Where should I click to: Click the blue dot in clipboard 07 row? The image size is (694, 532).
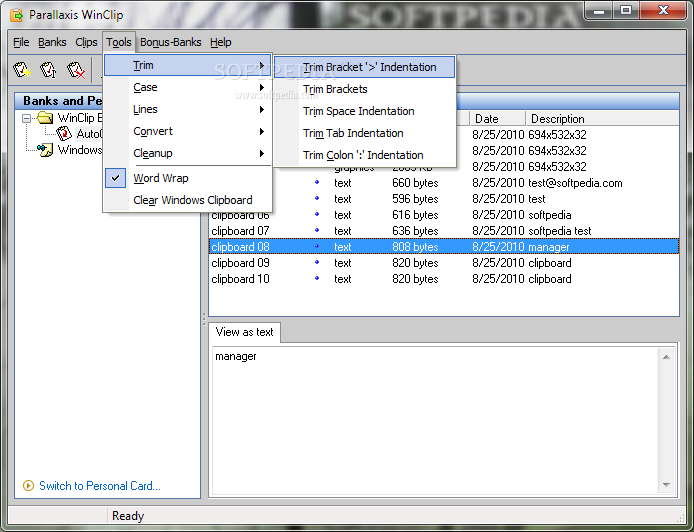[x=317, y=230]
